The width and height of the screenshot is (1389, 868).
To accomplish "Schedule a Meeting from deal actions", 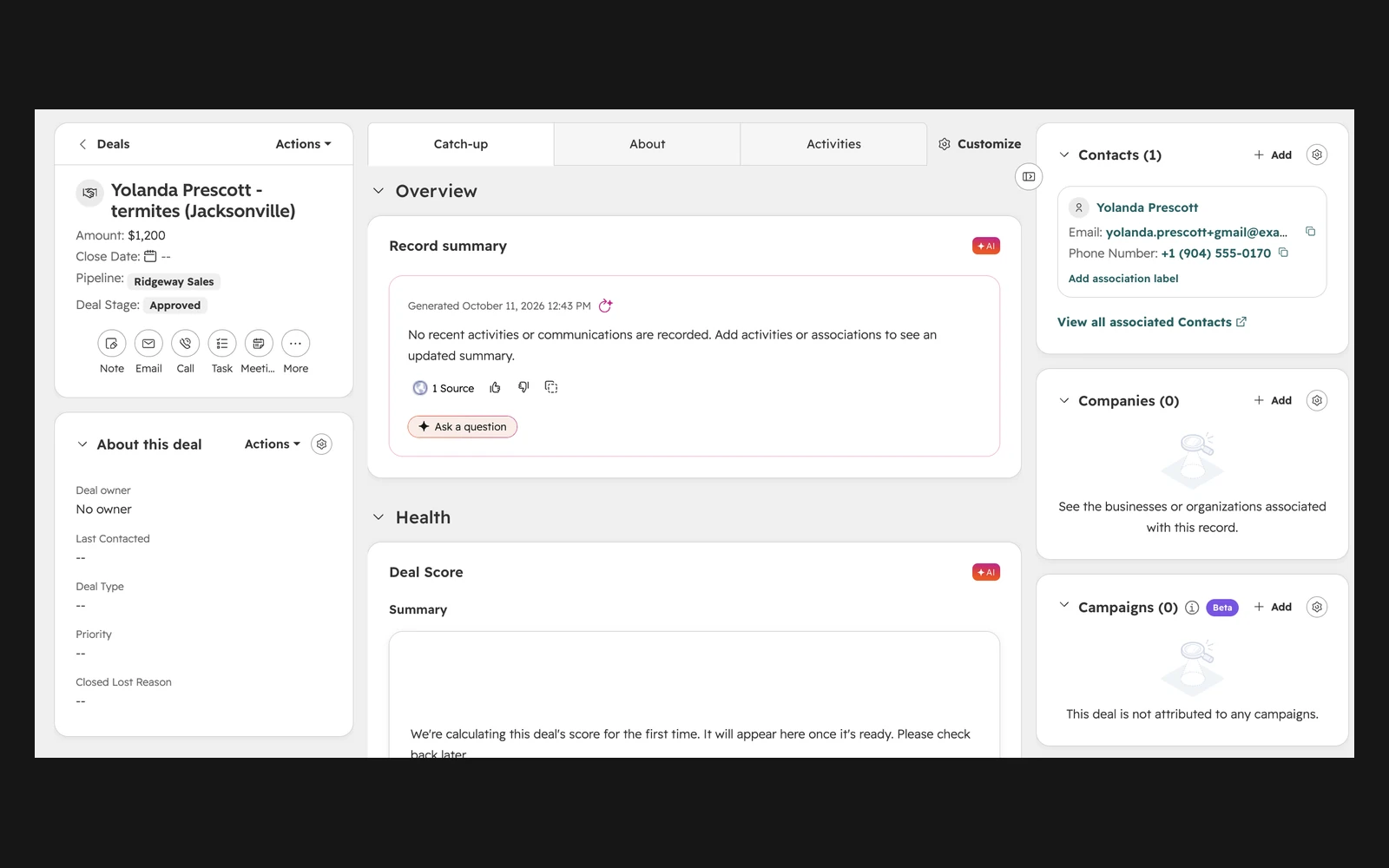I will 259,344.
